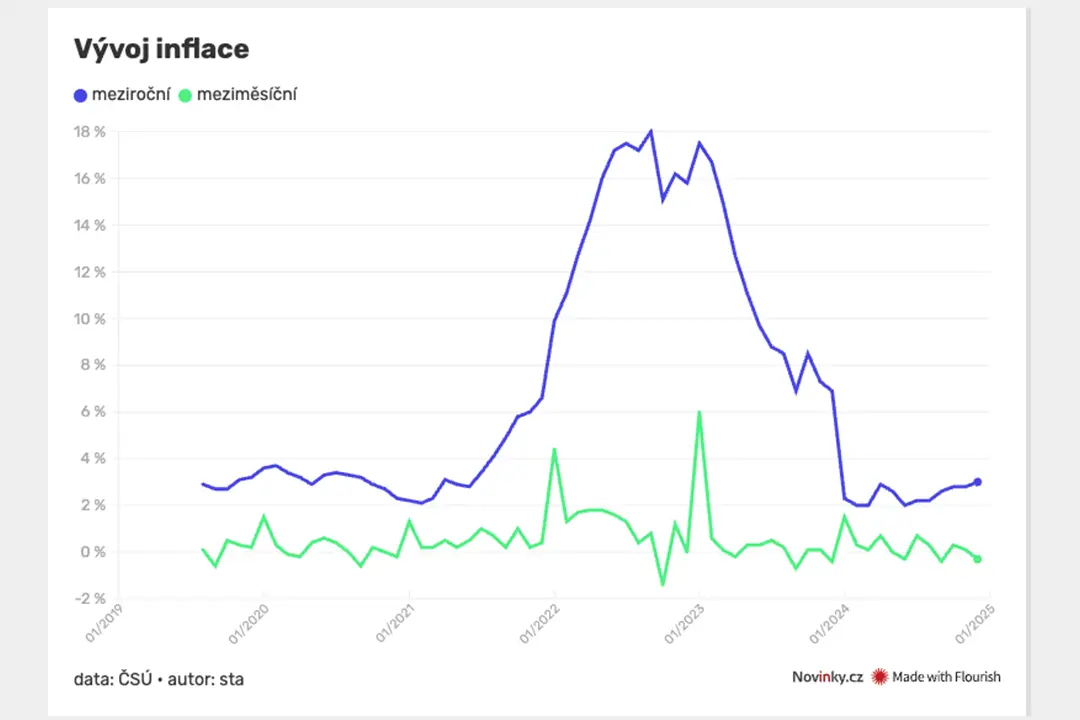Select the blue endpoint marker of meziroční line

pyautogui.click(x=977, y=482)
